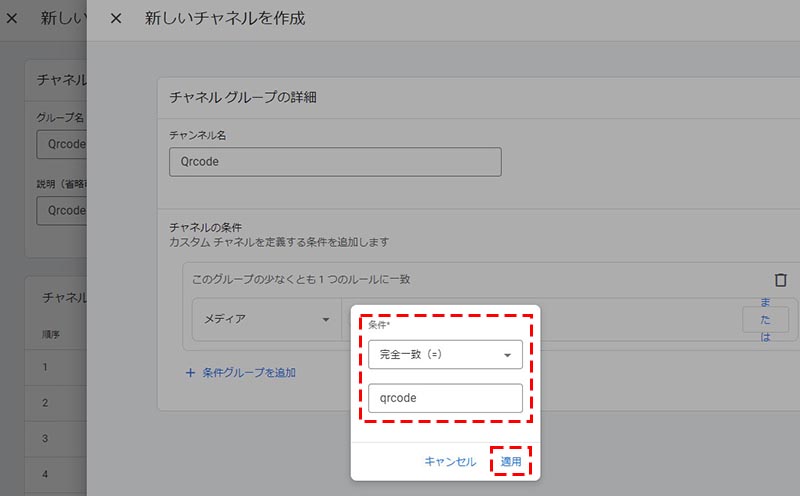The width and height of the screenshot is (800, 496).
Task: Focus the チャンネル名 field containing Qrcode
Action: [334, 162]
